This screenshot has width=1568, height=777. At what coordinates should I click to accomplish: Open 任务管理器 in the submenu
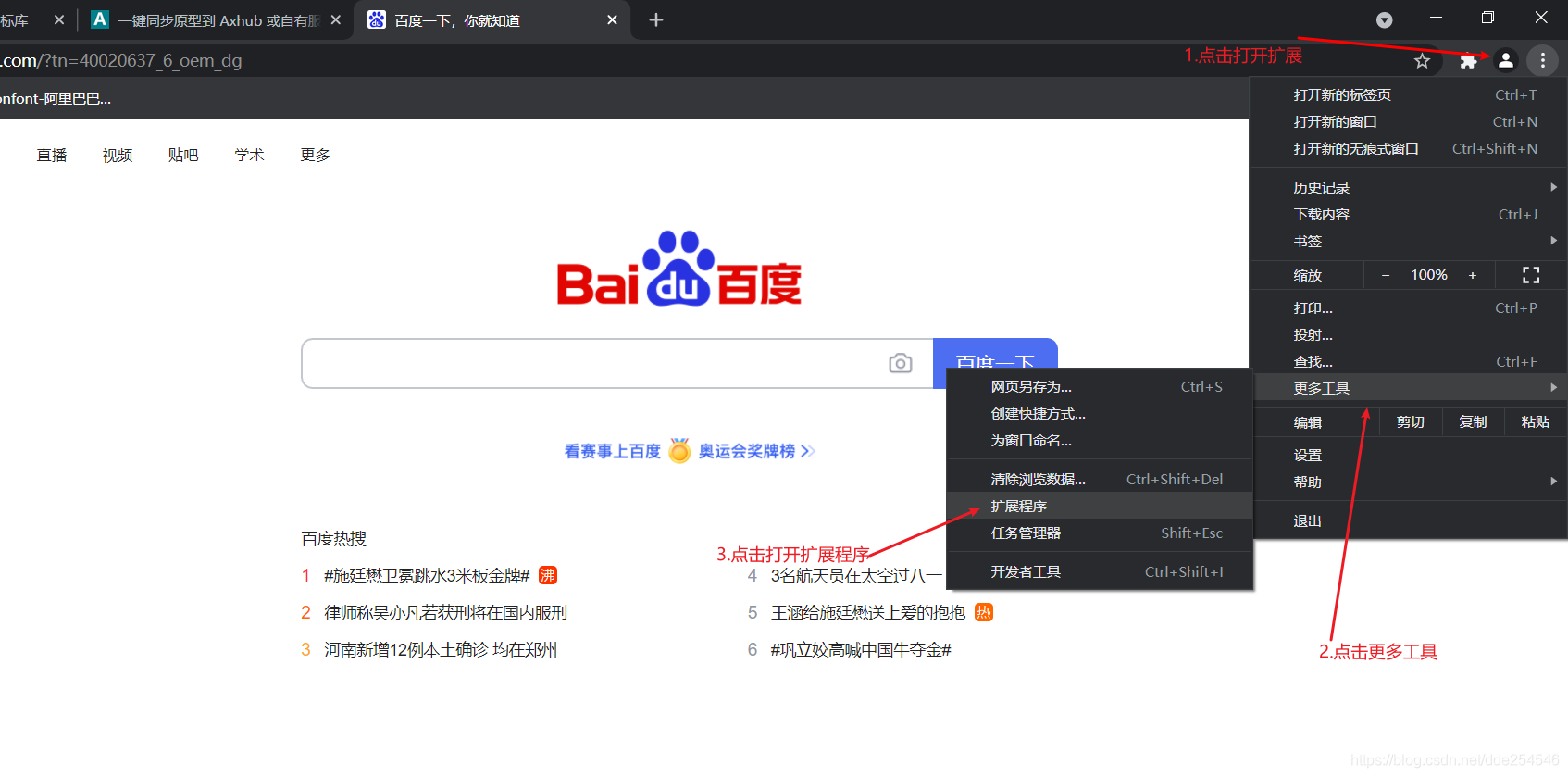click(x=1100, y=533)
